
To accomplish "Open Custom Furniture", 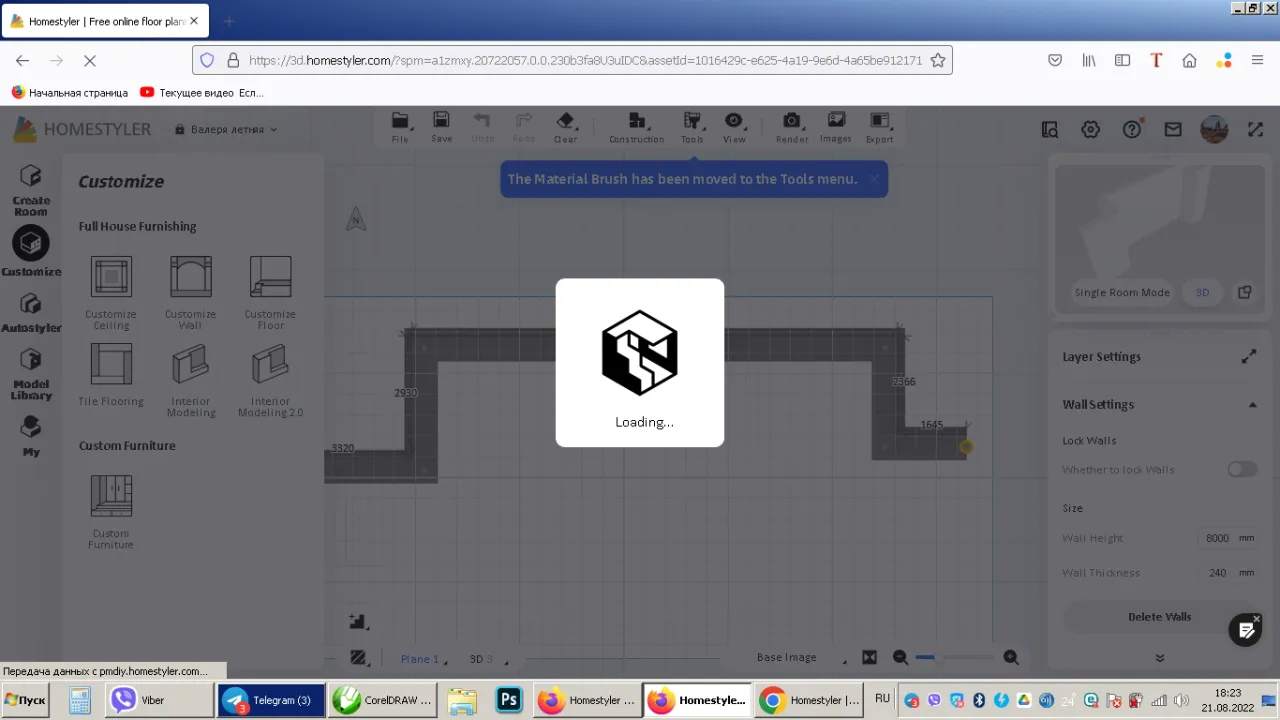I will point(111,496).
